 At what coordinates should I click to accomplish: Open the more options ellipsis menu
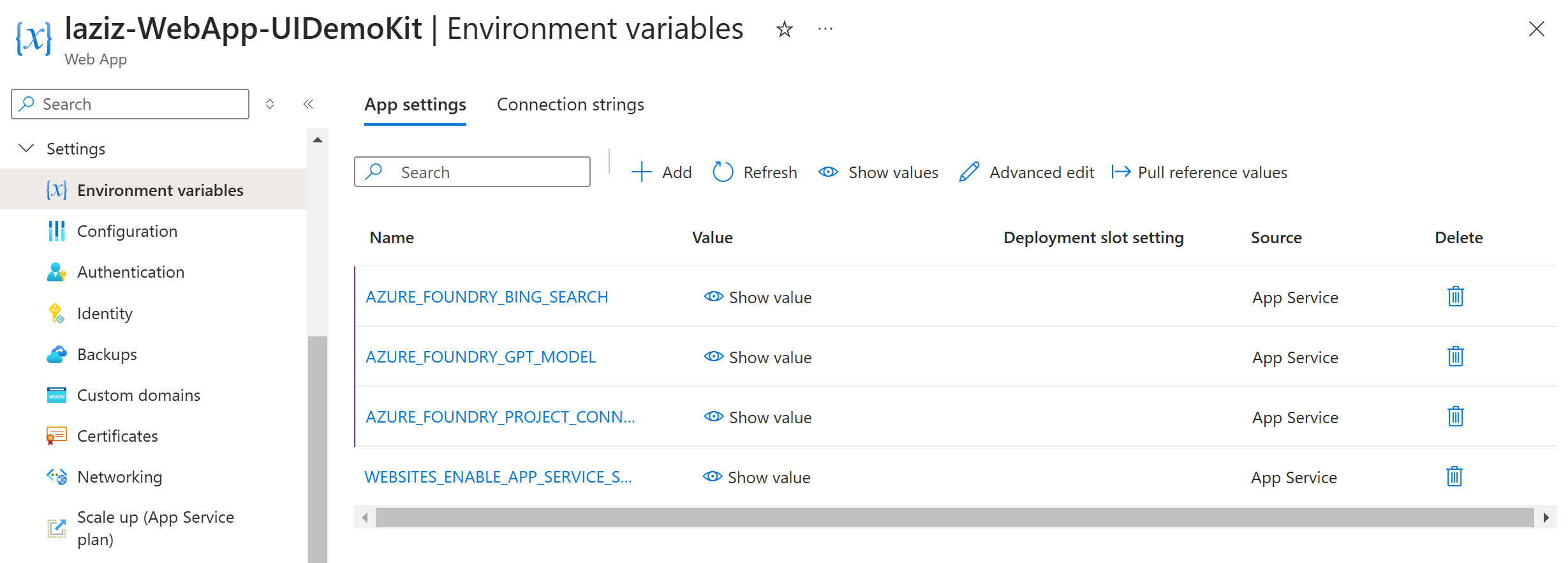pyautogui.click(x=825, y=29)
